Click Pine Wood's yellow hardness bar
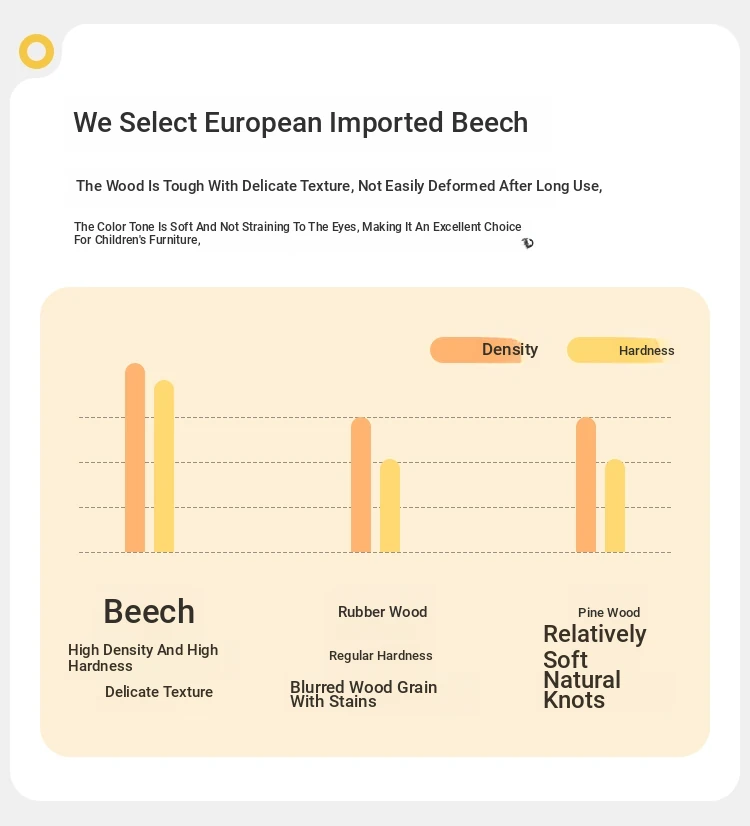Image resolution: width=750 pixels, height=826 pixels. pos(615,506)
